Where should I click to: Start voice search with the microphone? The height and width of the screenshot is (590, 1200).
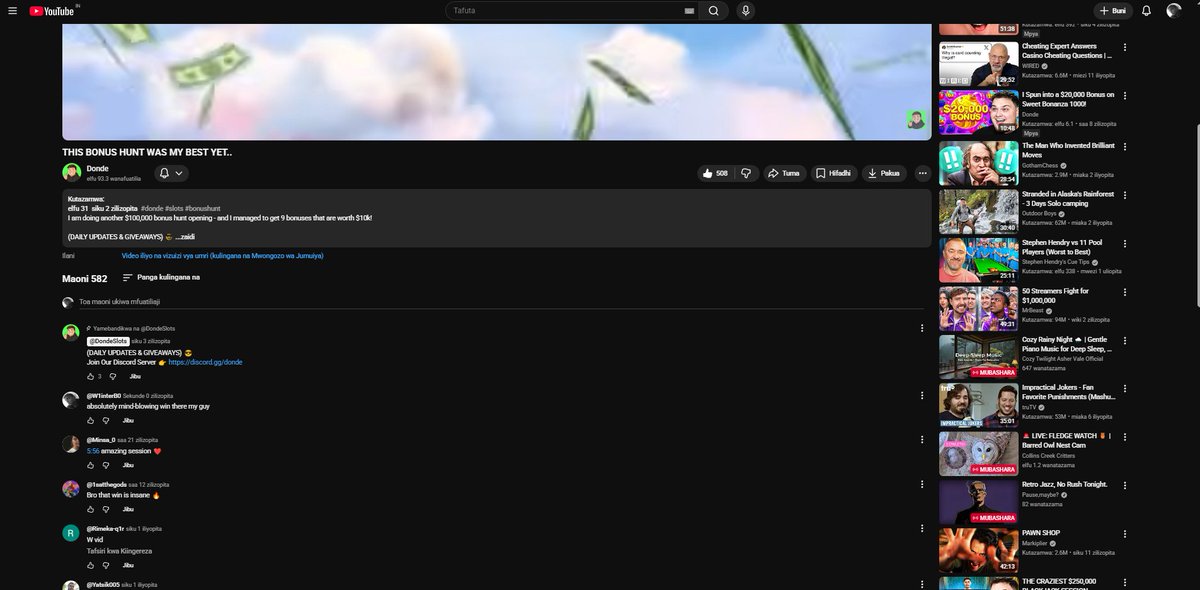point(745,10)
